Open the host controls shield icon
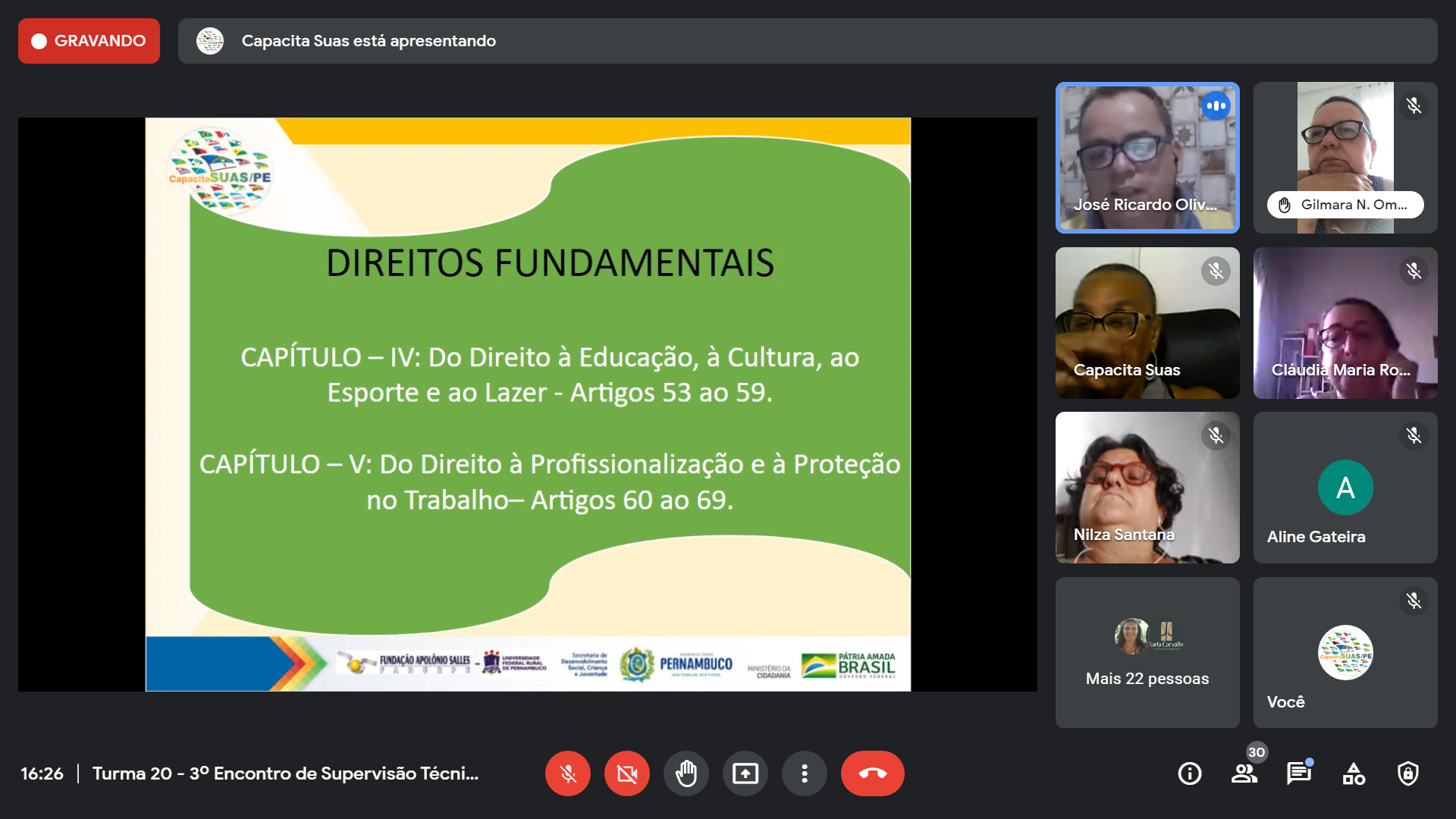Screen dimensions: 1456x819 click(x=1407, y=773)
